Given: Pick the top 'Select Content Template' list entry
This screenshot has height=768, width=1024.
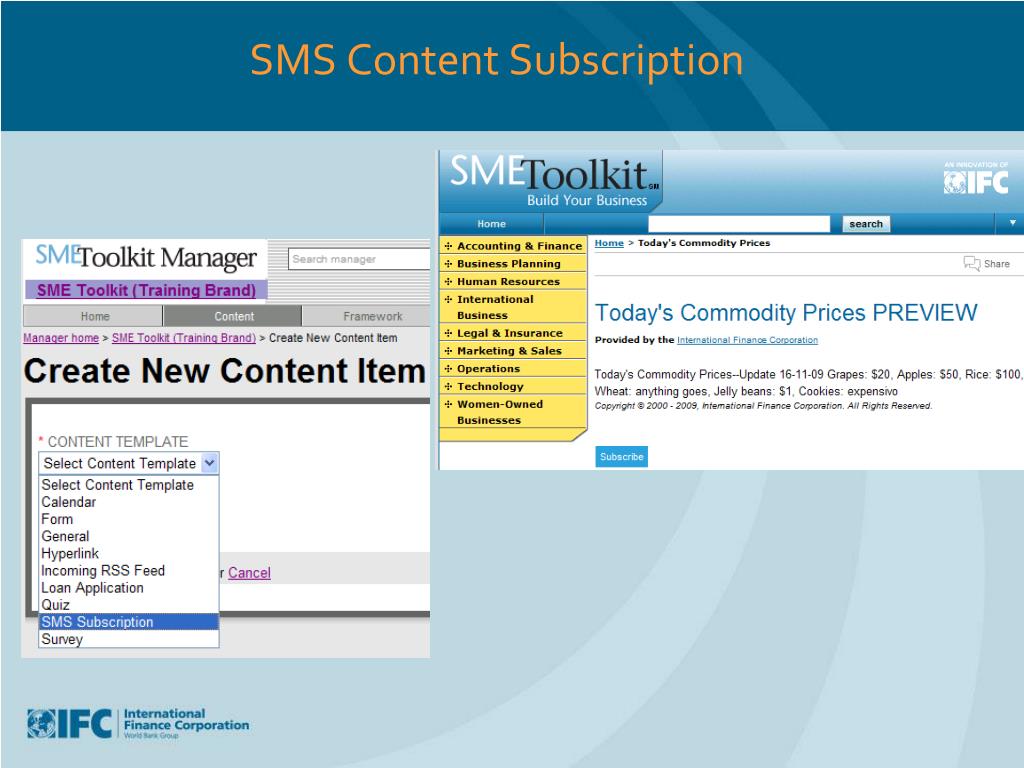Looking at the screenshot, I should (118, 485).
